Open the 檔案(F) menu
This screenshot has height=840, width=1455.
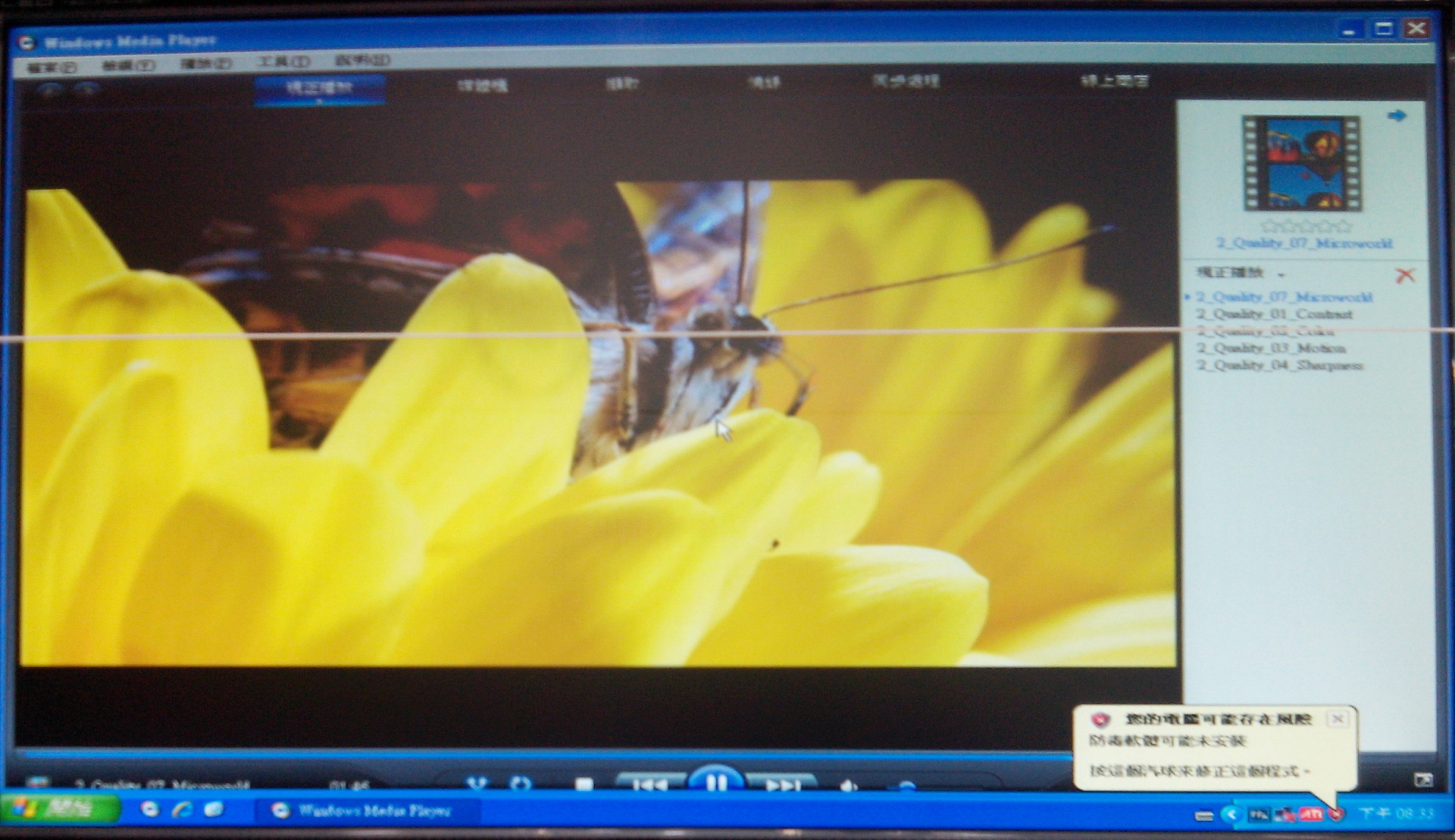pyautogui.click(x=52, y=67)
